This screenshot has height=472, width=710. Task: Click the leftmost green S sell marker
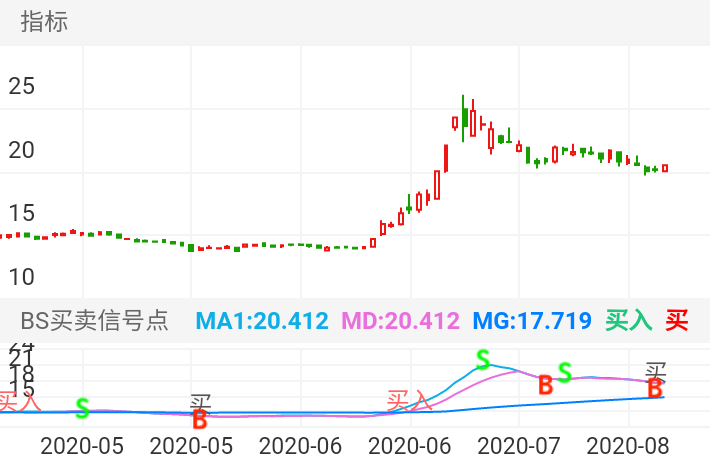pos(82,409)
